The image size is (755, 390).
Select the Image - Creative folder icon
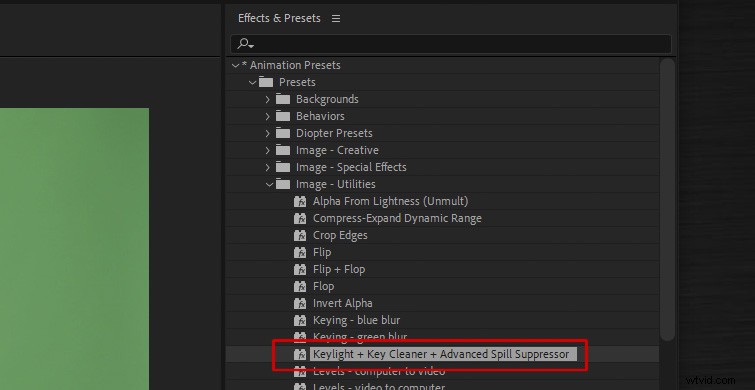(283, 150)
